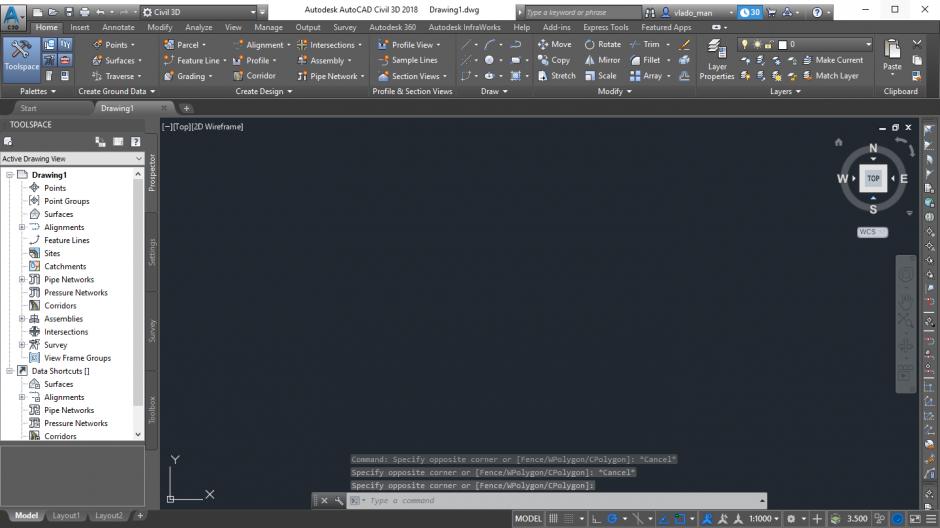Open the Layout1 tab
940x528 pixels.
(x=65, y=515)
